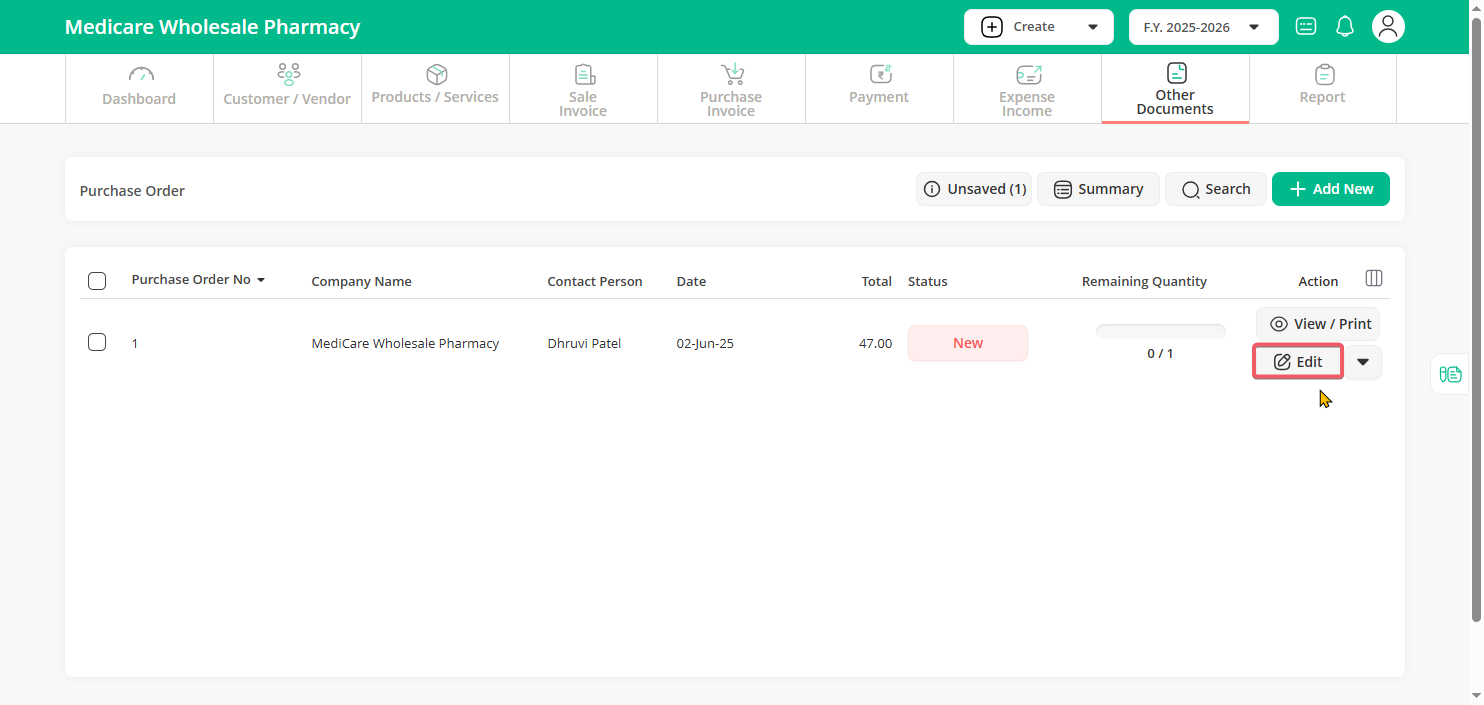Viewport: 1484px width, 705px height.
Task: Click View / Print for order 1
Action: click(x=1318, y=324)
